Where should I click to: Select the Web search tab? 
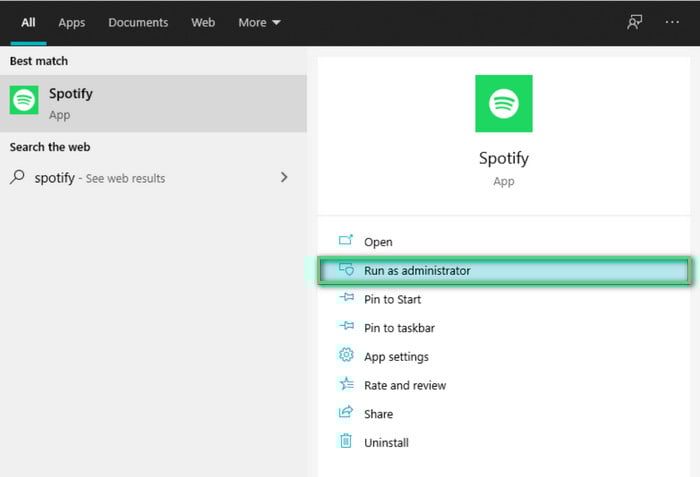[x=203, y=23]
